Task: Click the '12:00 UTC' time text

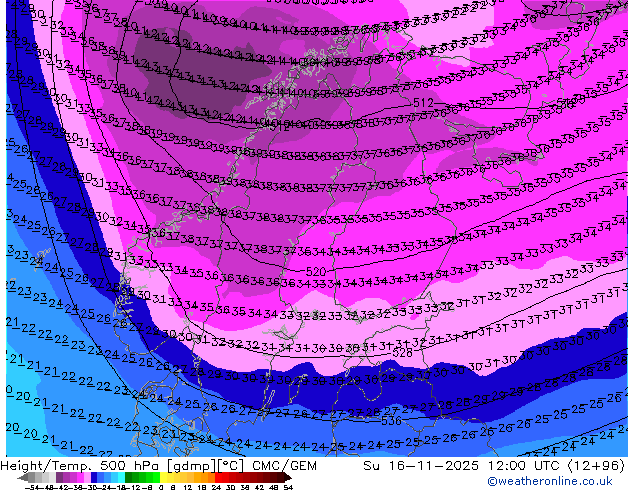Action: point(525,466)
